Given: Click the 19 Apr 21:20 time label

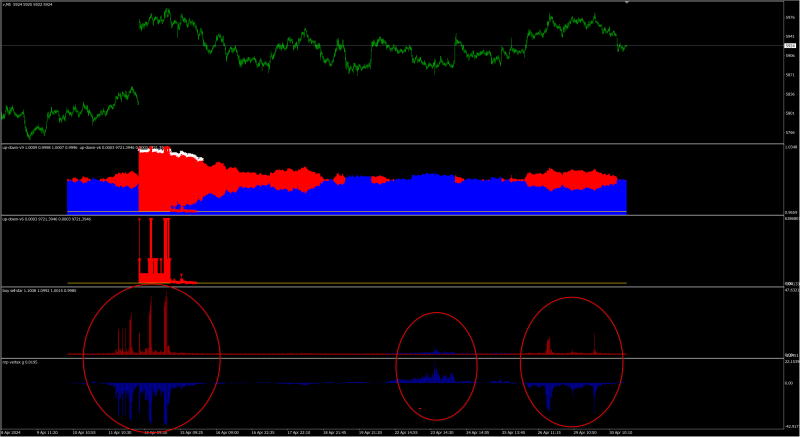Looking at the screenshot, I should [x=369, y=432].
